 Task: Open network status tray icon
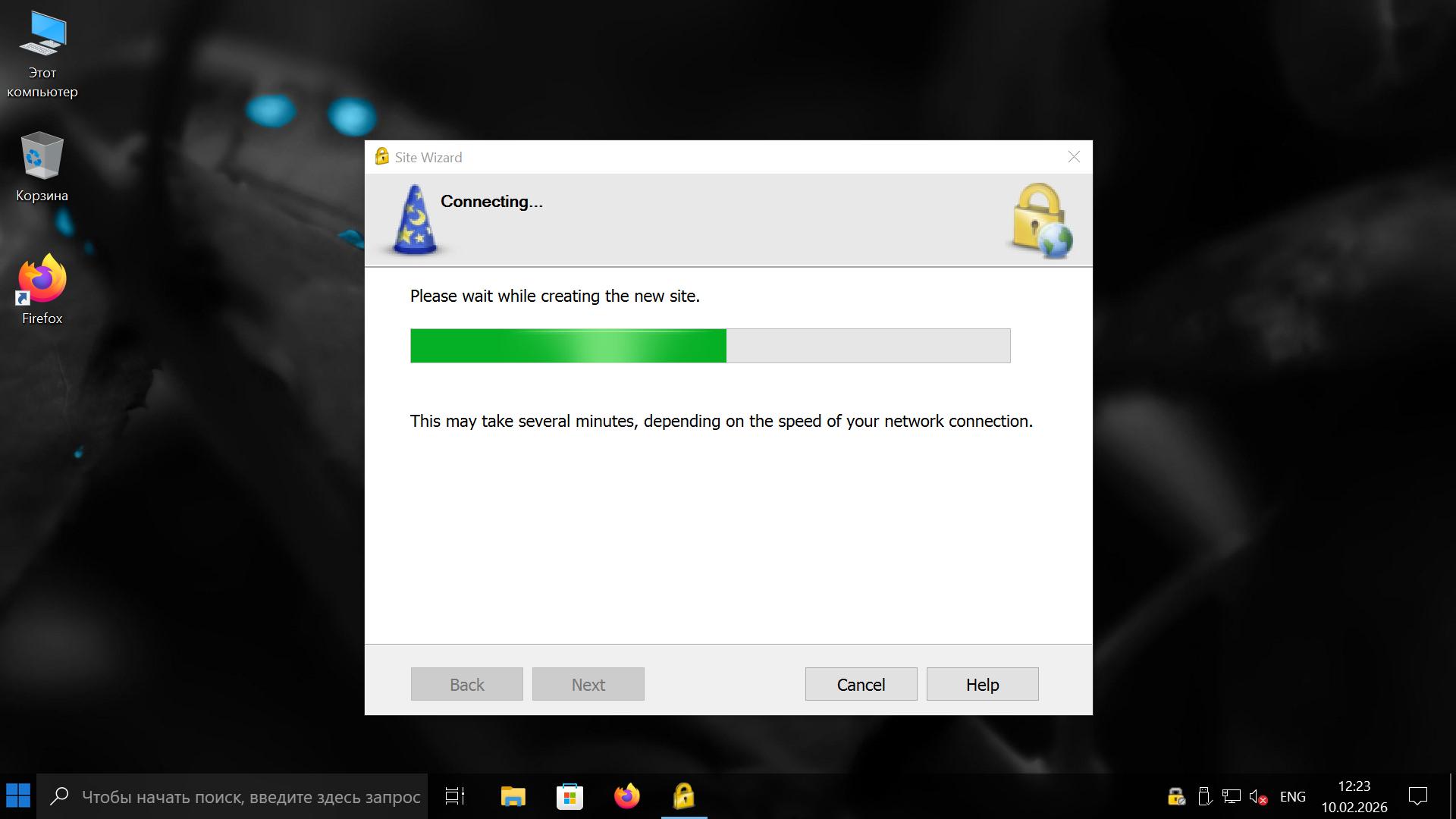point(1231,796)
